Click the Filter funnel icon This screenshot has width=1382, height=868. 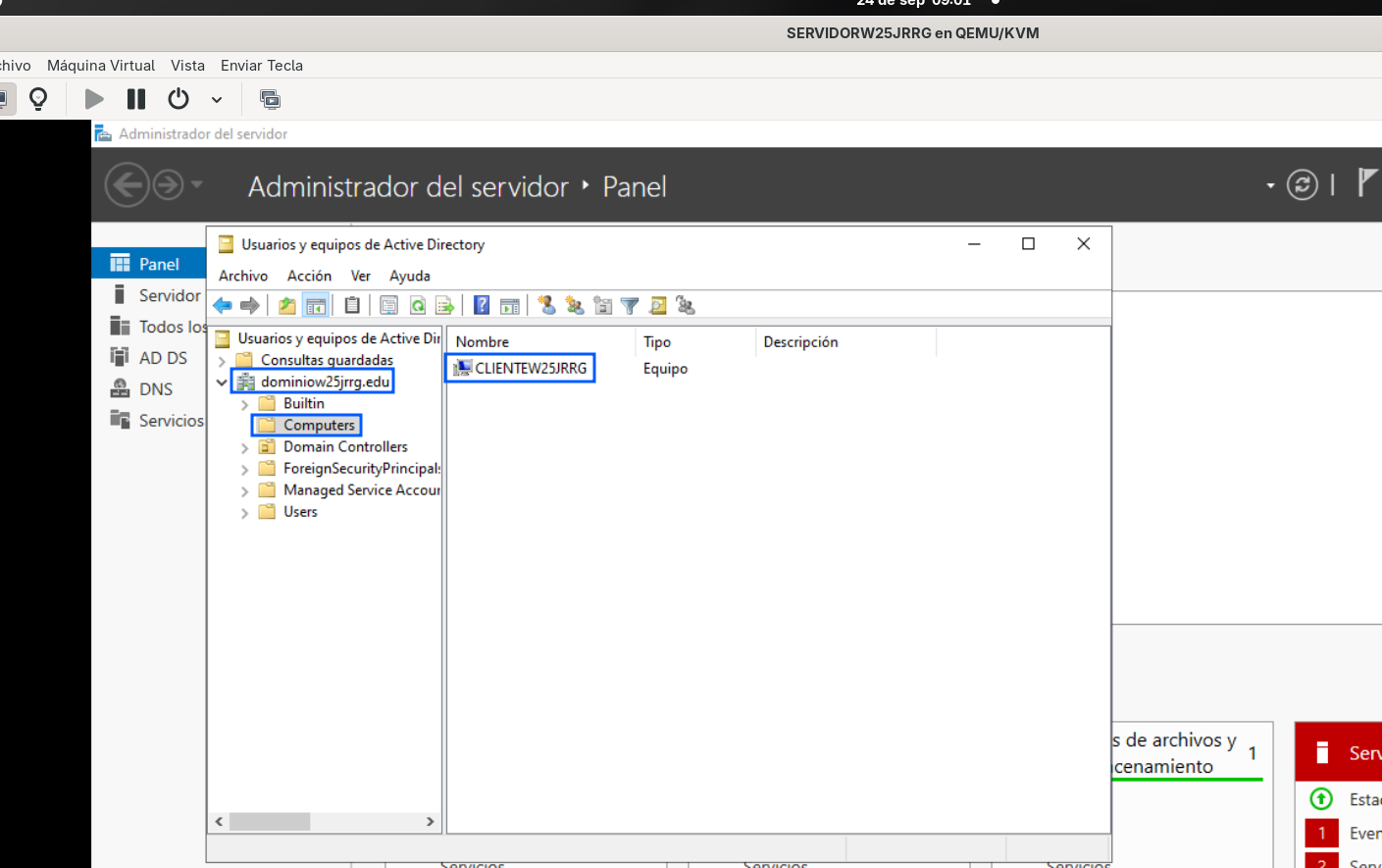point(630,306)
